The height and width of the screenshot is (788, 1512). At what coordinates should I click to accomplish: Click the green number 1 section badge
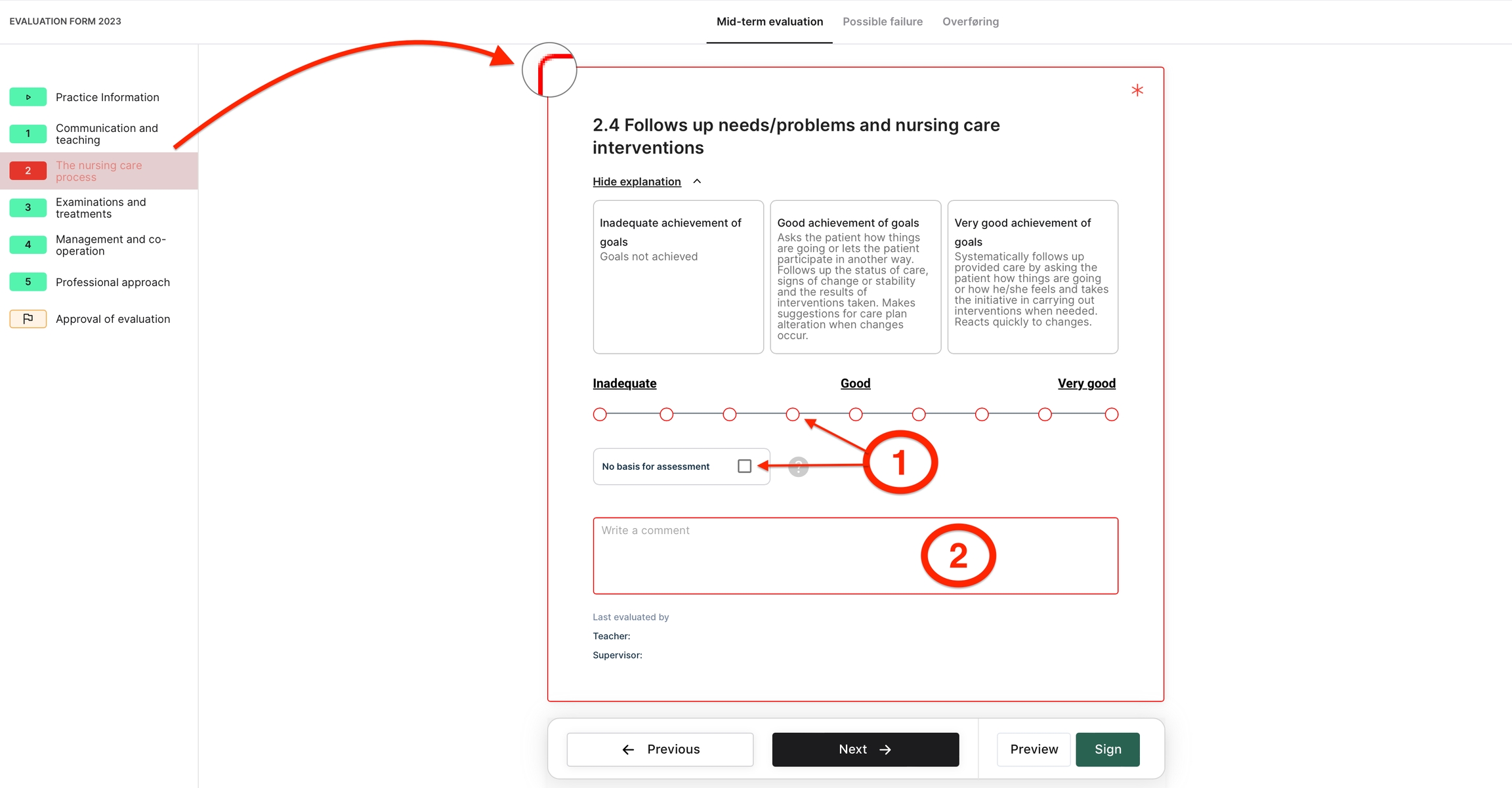[28, 134]
